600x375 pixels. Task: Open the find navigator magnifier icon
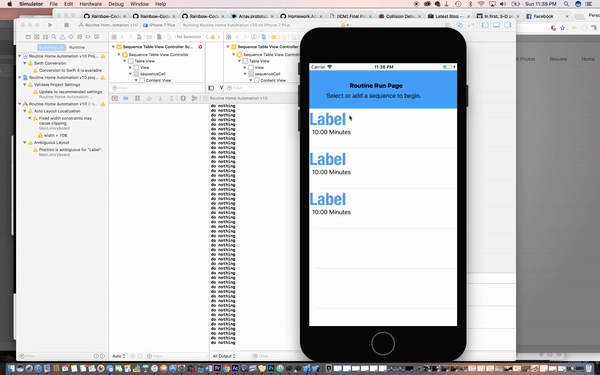point(54,37)
